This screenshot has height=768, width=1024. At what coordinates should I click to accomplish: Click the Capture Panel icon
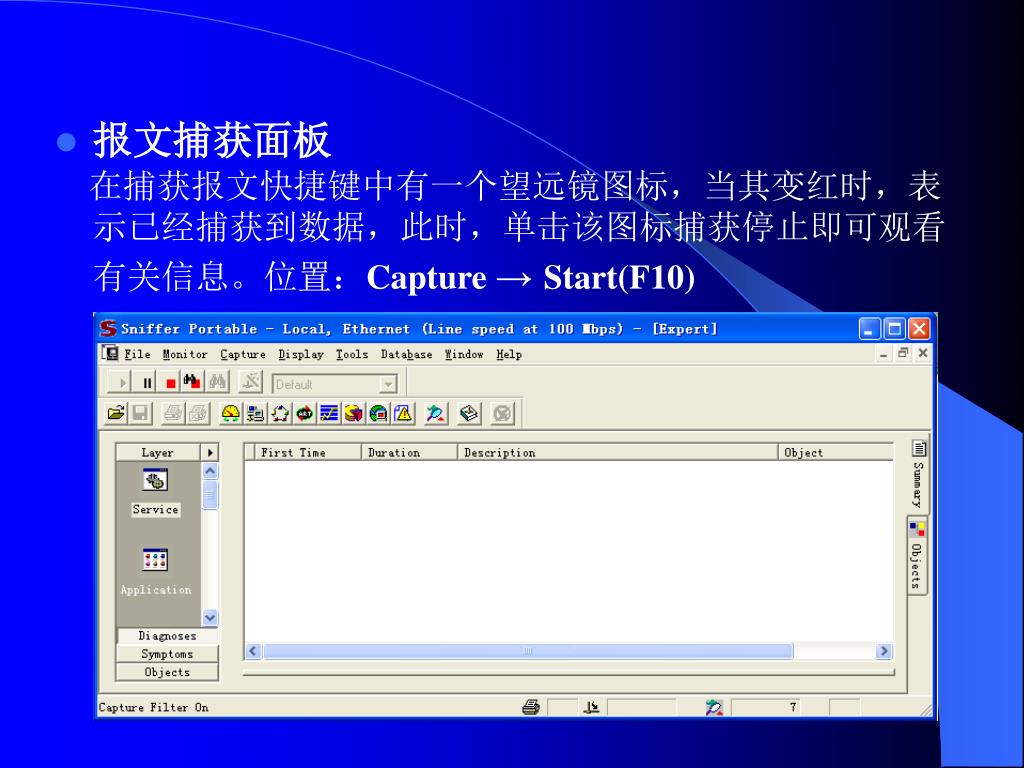click(x=435, y=413)
